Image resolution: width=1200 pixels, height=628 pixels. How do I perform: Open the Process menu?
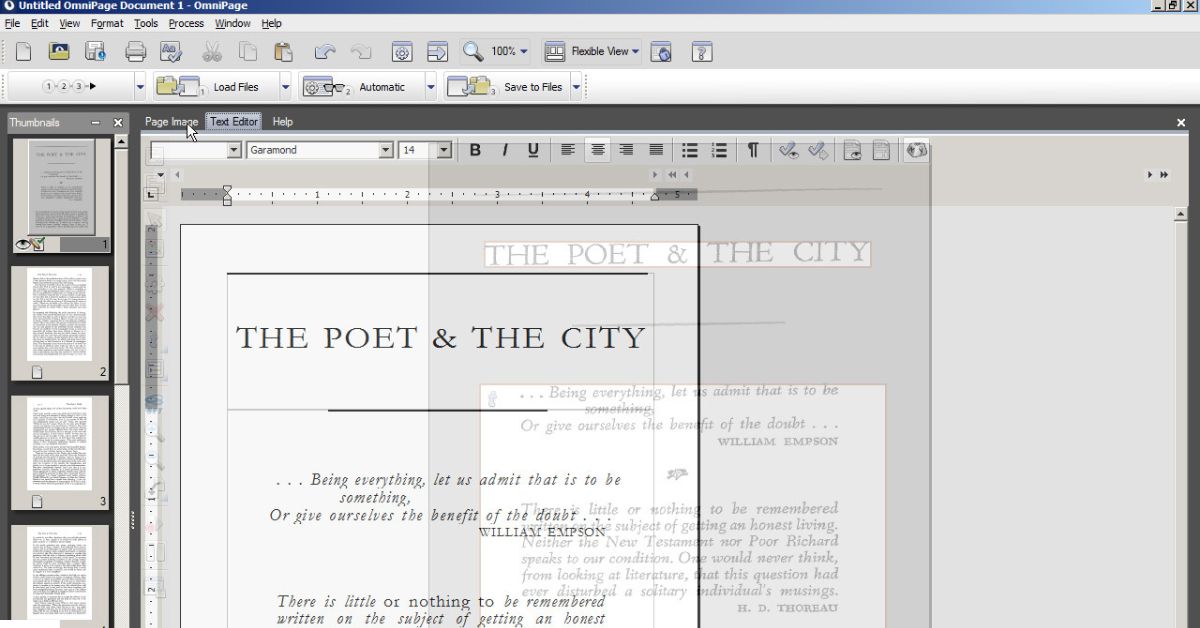[x=185, y=23]
